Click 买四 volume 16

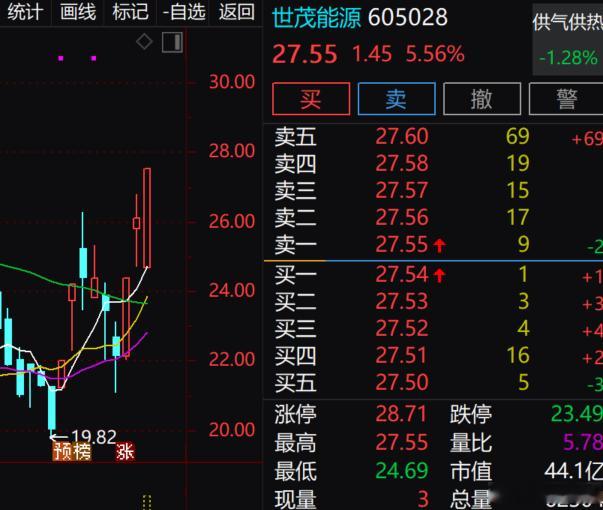[x=518, y=355]
